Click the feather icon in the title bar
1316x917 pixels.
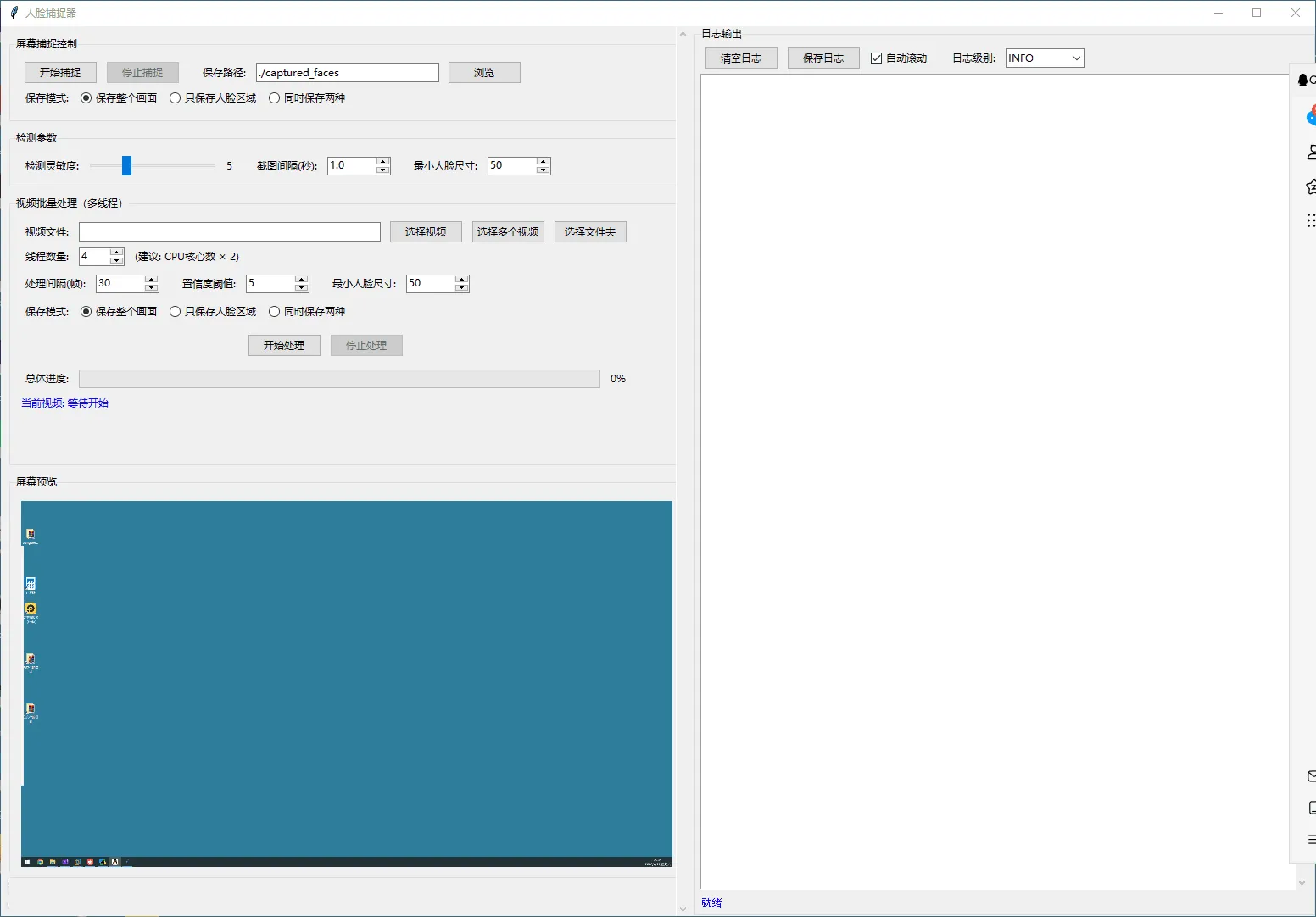(x=14, y=13)
